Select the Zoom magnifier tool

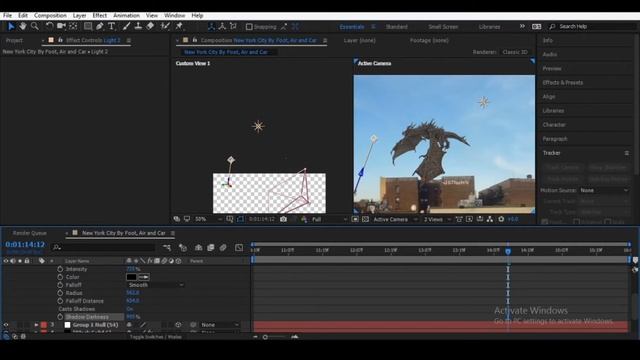point(35,27)
